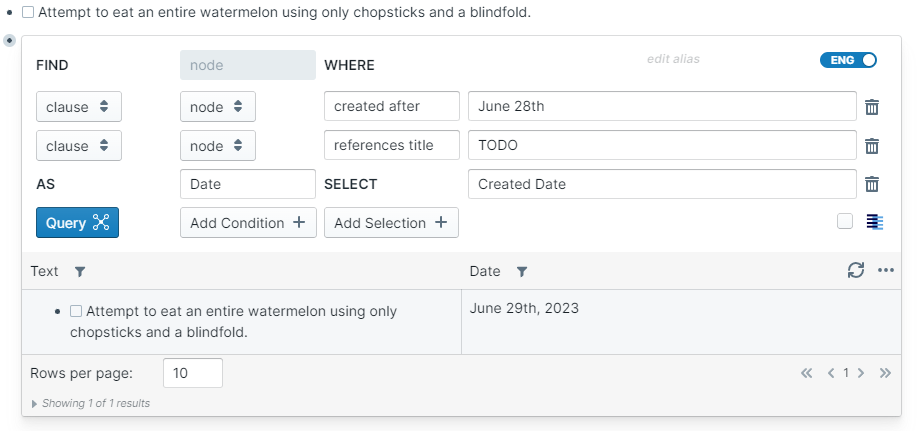Remove the Created Date selection row
This screenshot has width=923, height=431.
872,184
